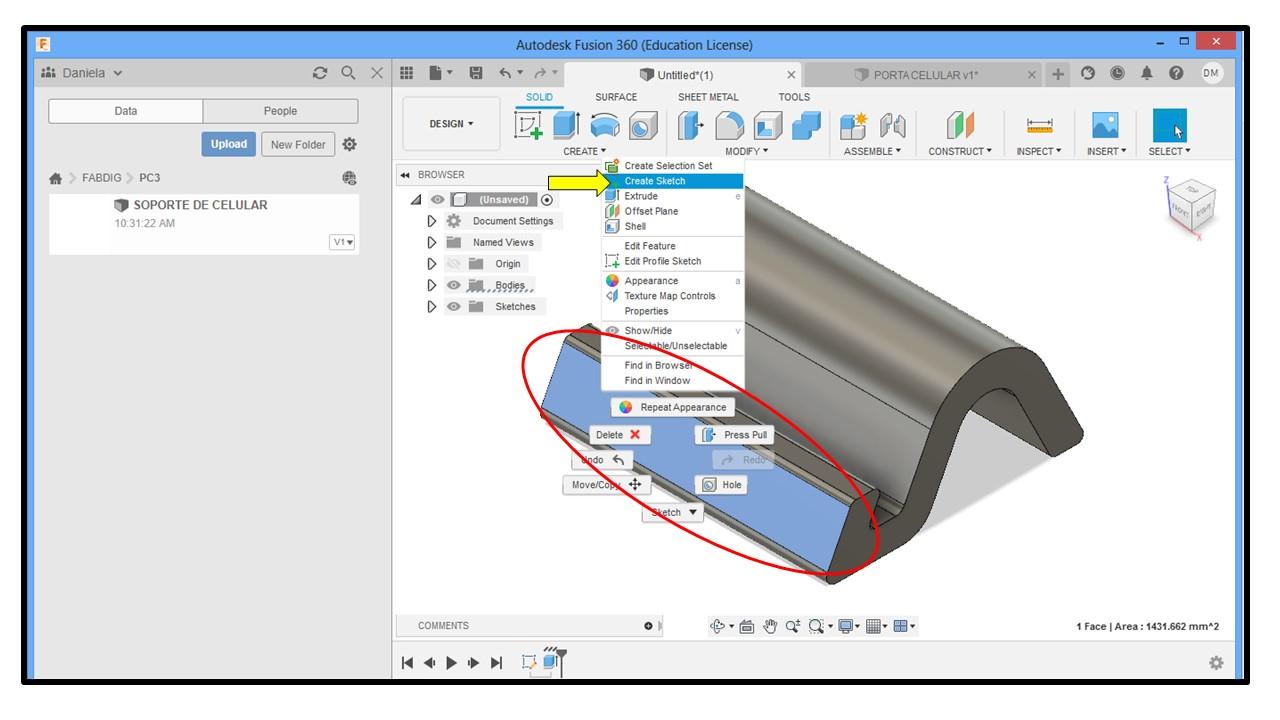Search in the data panel
This screenshot has width=1280, height=720.
click(348, 73)
